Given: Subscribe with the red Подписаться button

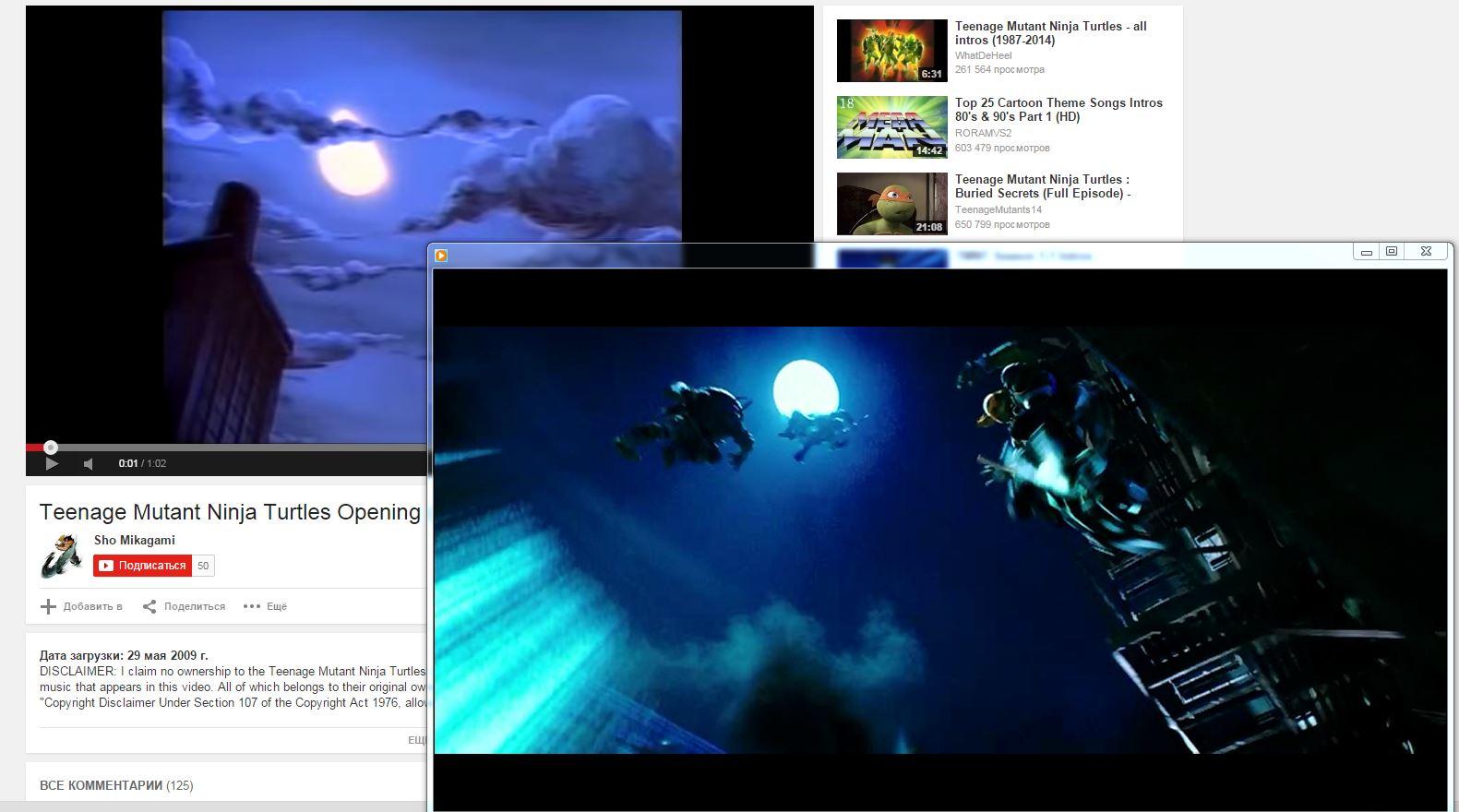Looking at the screenshot, I should [x=142, y=566].
